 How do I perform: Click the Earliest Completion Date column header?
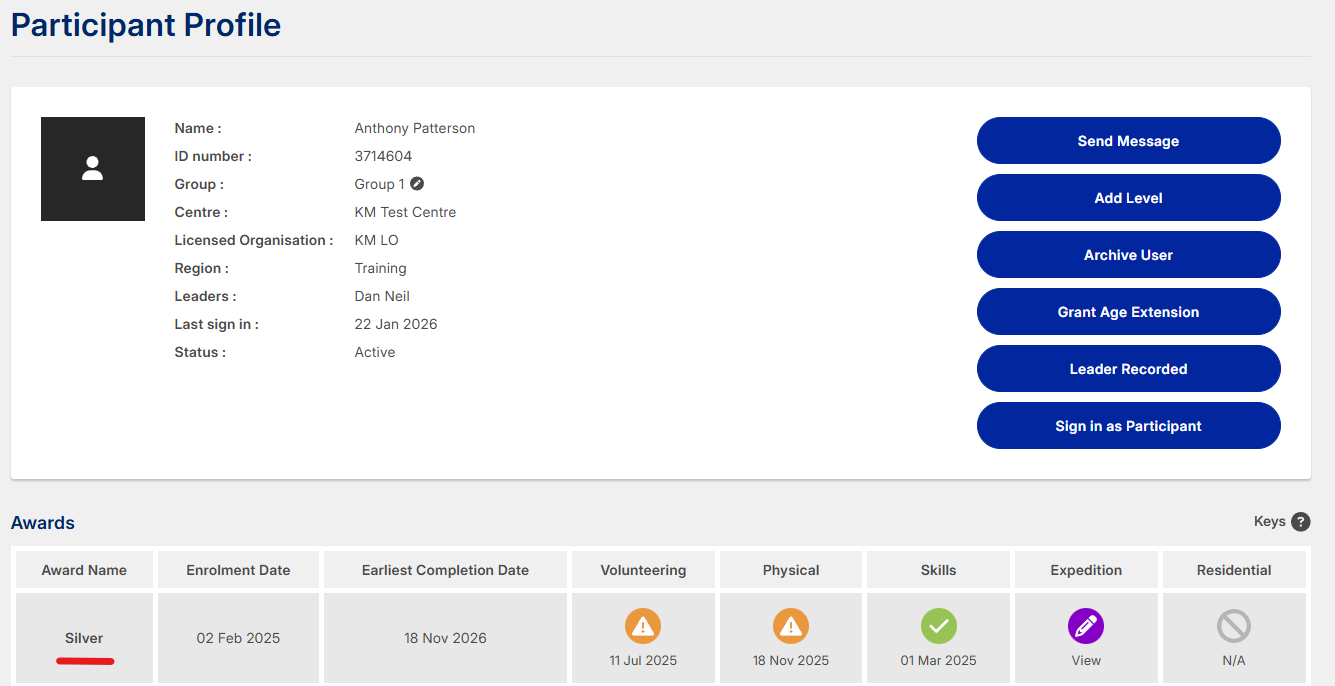(x=445, y=570)
